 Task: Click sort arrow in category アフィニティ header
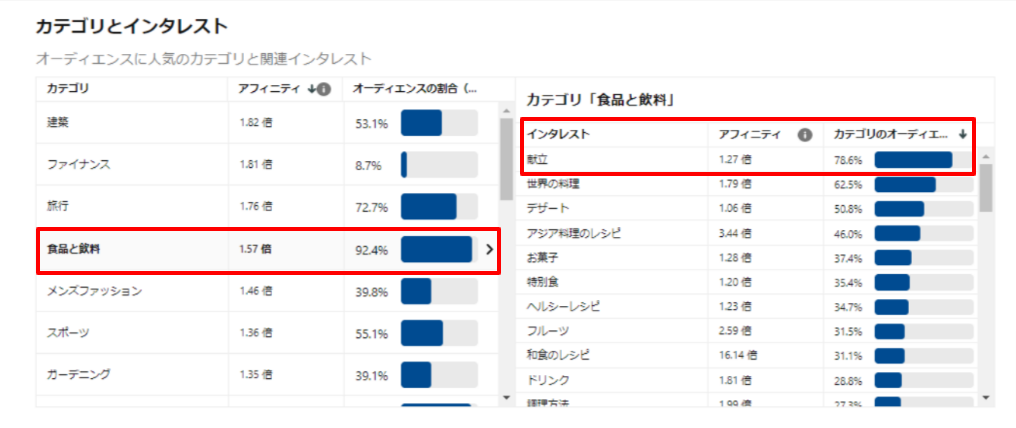[x=310, y=89]
